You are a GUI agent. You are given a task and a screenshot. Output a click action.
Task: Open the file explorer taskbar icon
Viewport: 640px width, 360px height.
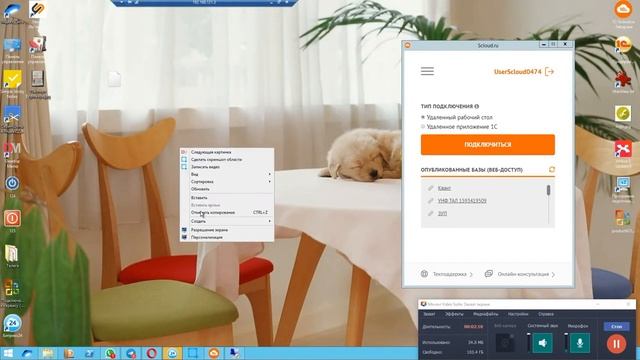pos(47,353)
